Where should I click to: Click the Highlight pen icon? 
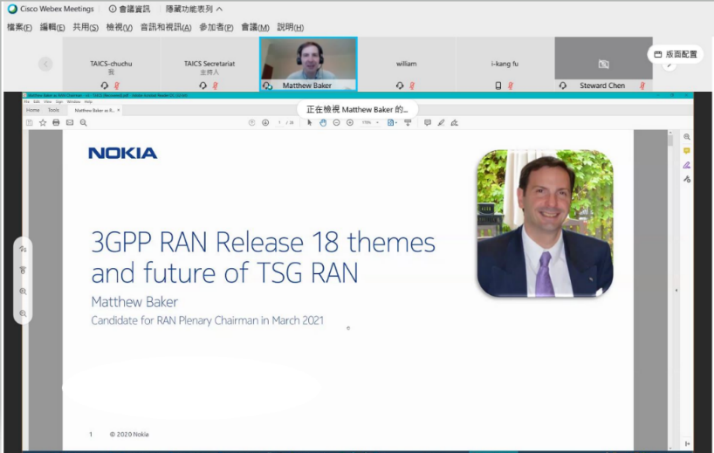[441, 122]
